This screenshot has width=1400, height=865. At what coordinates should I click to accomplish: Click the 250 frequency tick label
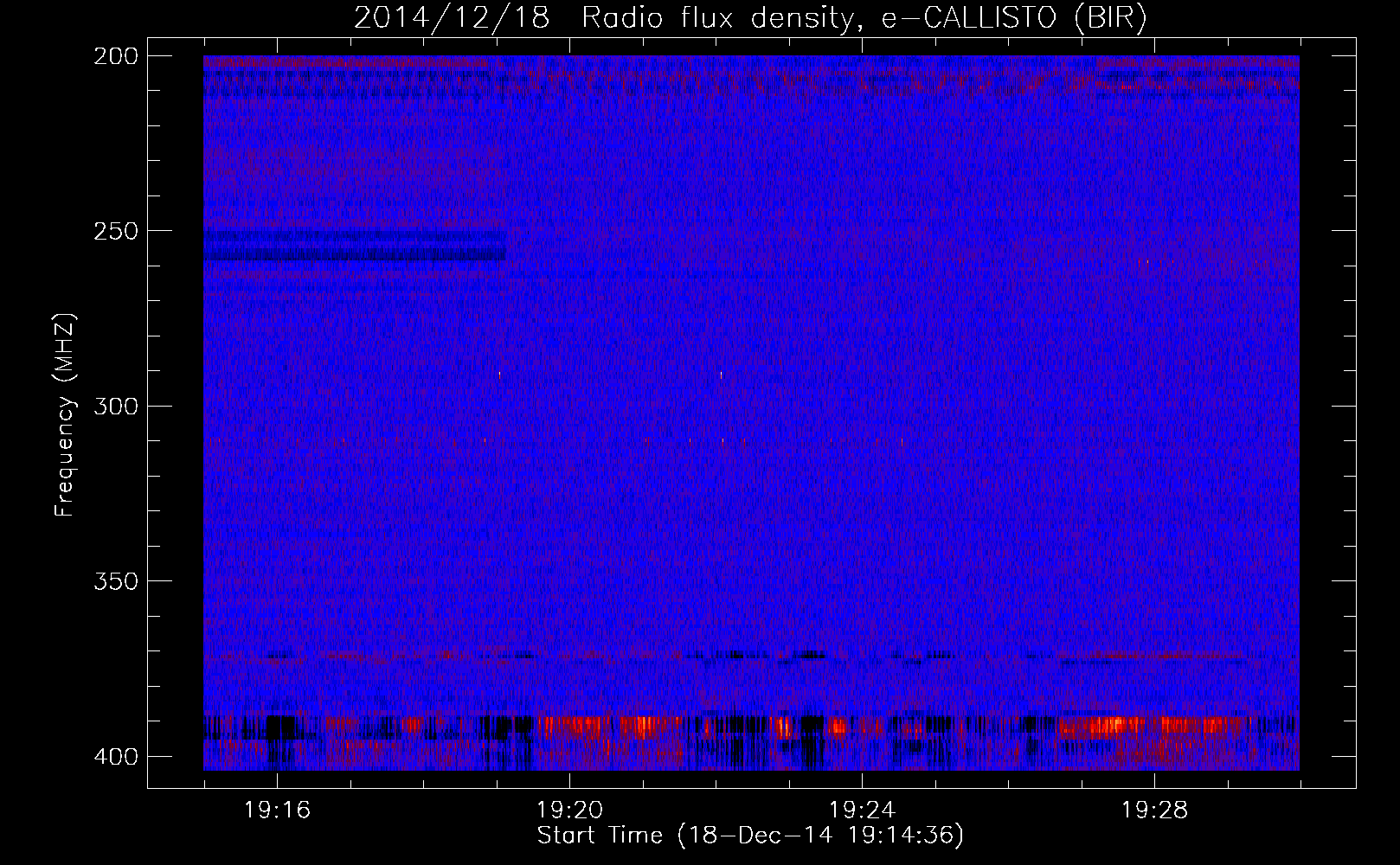[115, 231]
